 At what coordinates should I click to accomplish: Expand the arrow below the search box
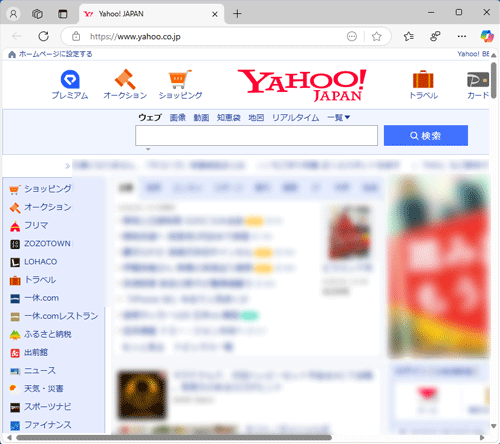point(148,149)
